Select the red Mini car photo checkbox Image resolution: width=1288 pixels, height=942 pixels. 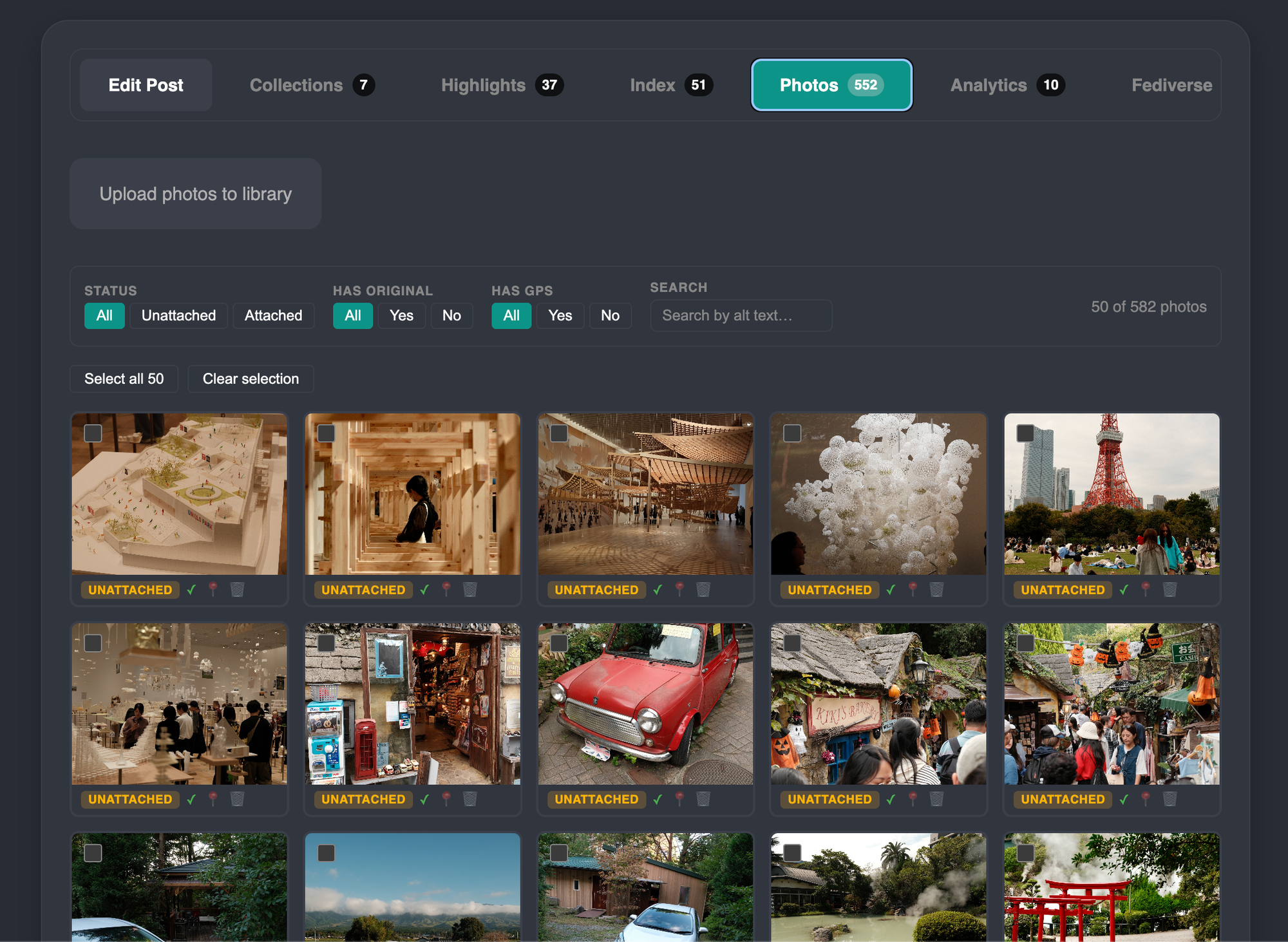(x=559, y=643)
